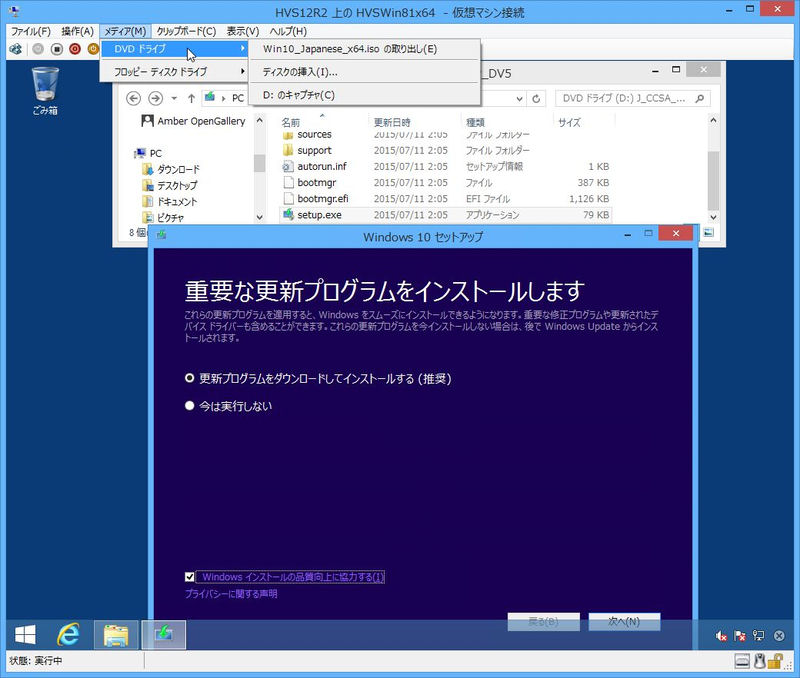
Task: Select the ごみ箱 recycle bin desktop icon
Action: (x=45, y=91)
